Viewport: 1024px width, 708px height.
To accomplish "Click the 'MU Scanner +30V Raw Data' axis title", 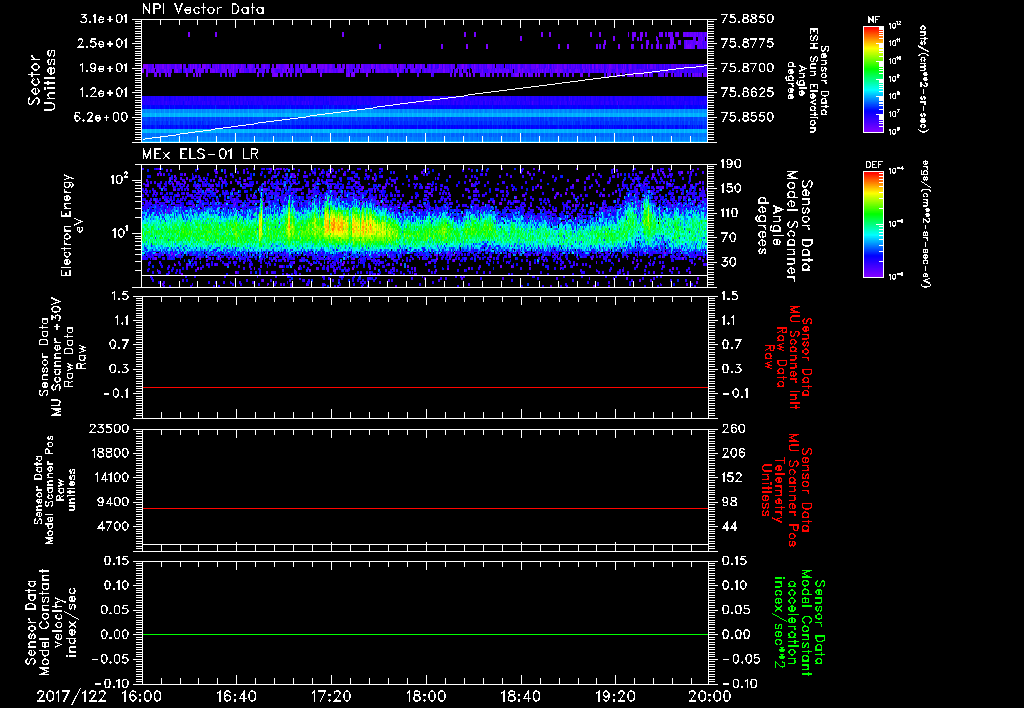I will pos(61,357).
